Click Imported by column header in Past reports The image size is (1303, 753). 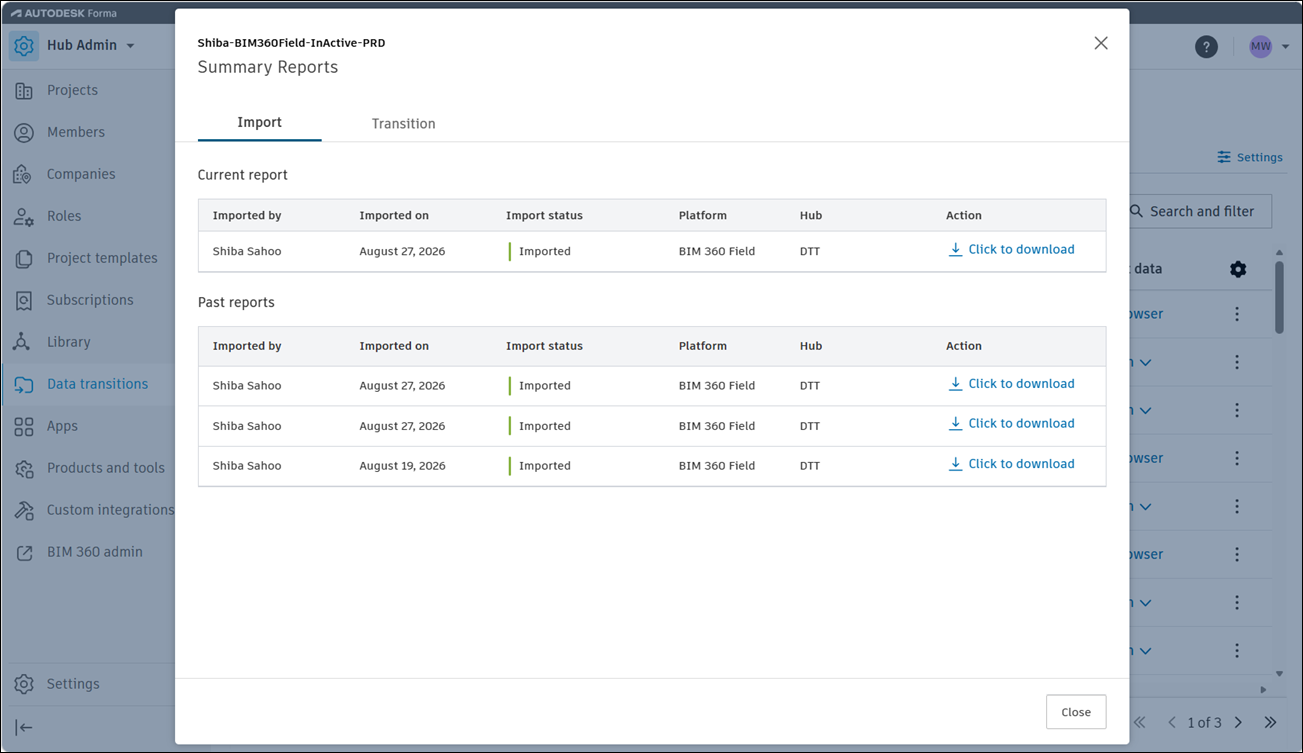(x=247, y=346)
